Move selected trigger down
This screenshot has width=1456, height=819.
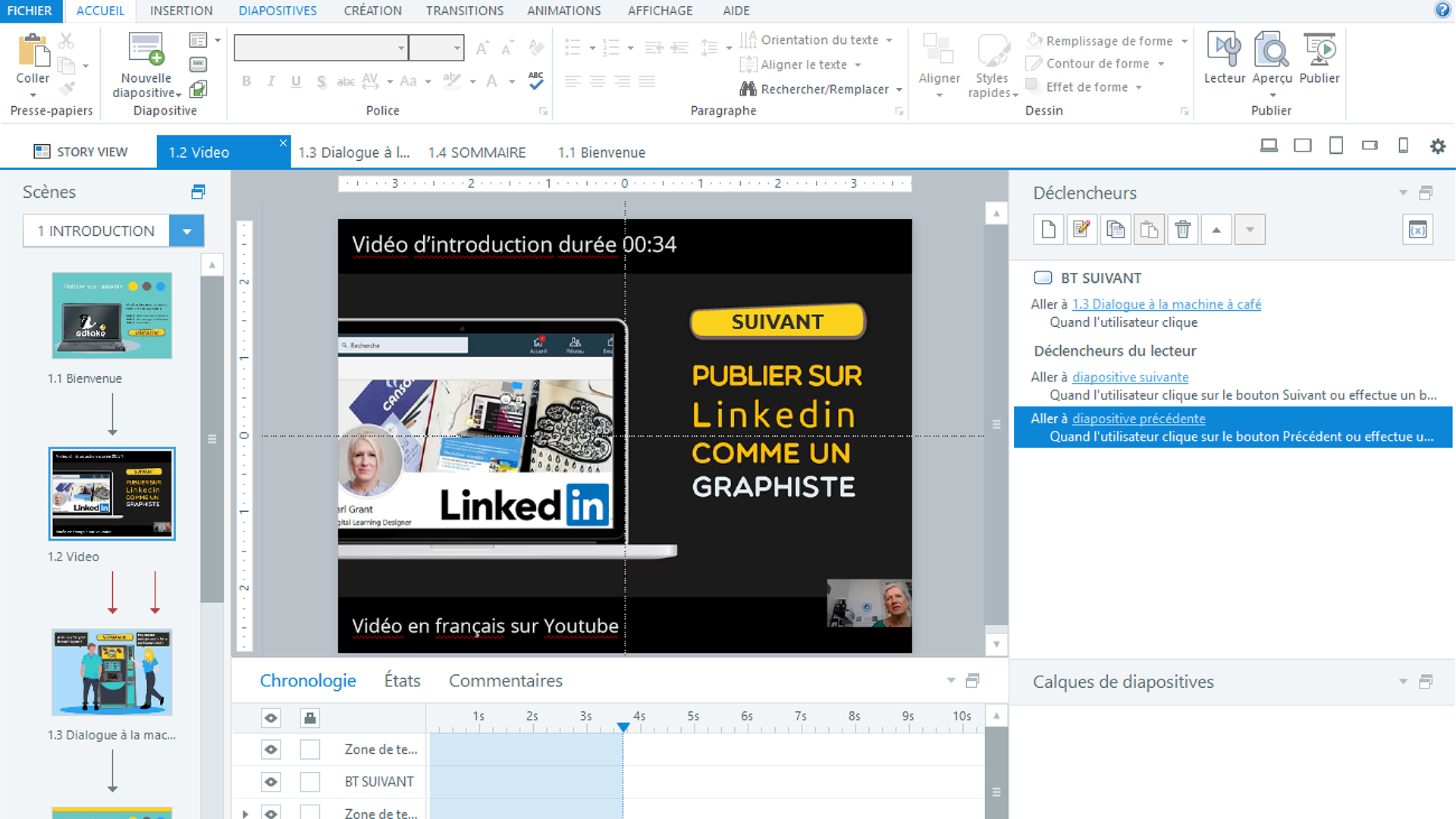point(1250,230)
